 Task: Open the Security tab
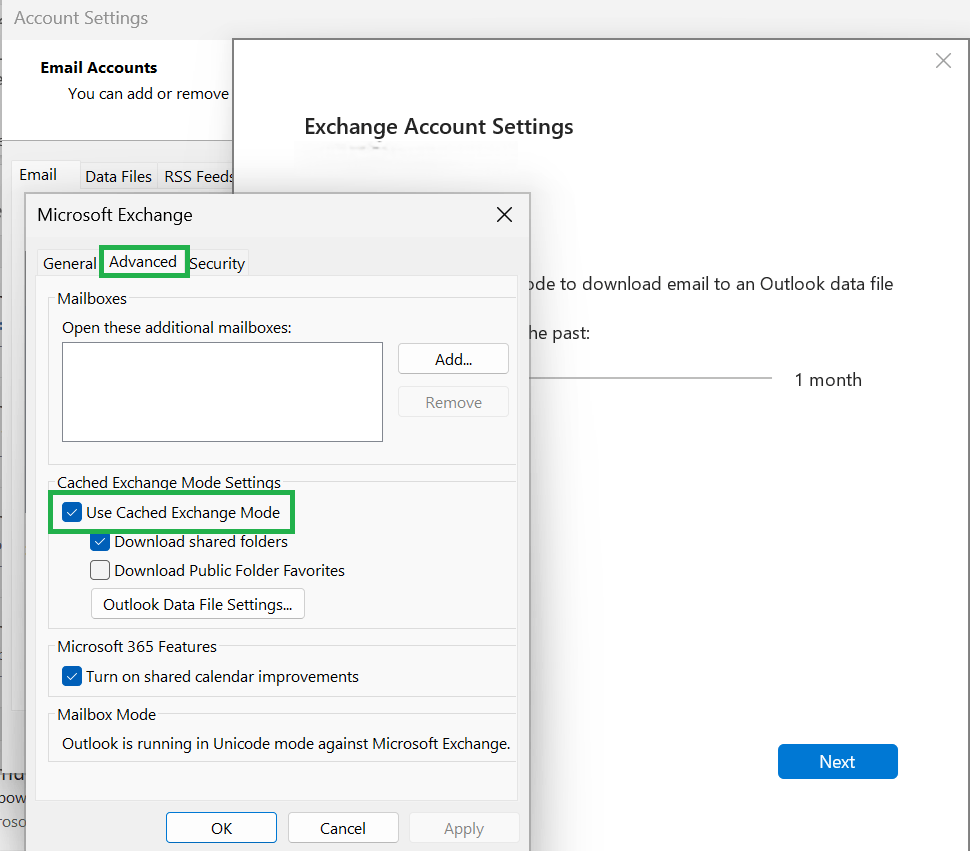217,263
